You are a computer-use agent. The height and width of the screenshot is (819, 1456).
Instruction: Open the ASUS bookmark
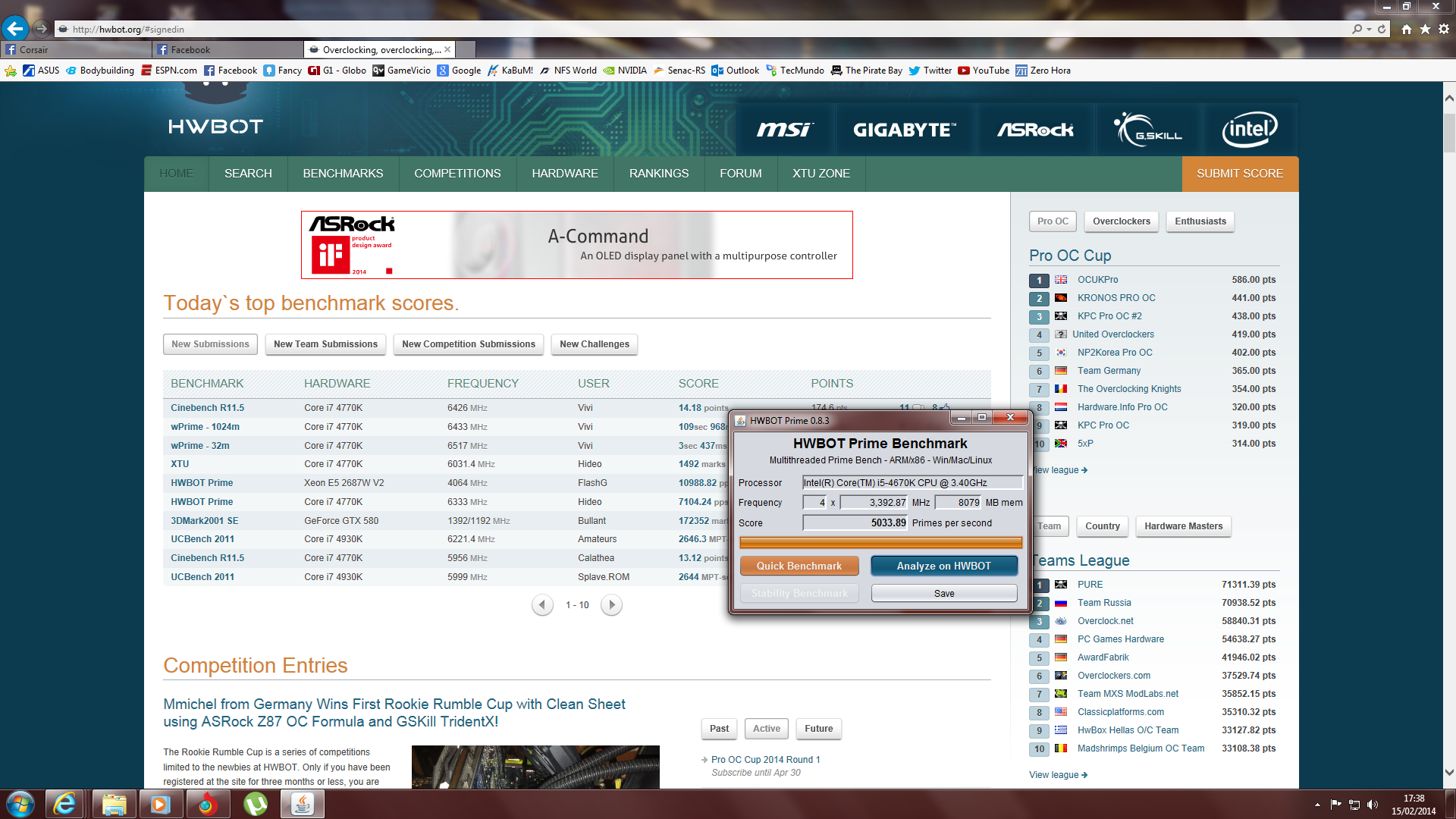(41, 71)
